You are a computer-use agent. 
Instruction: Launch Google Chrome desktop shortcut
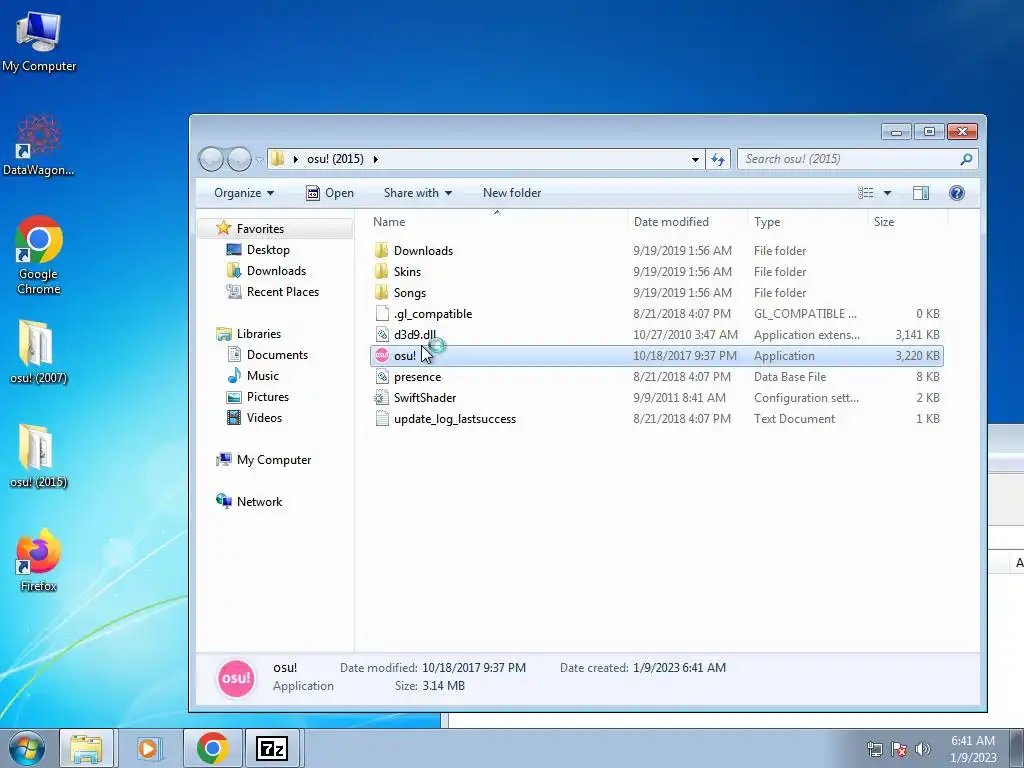[39, 255]
